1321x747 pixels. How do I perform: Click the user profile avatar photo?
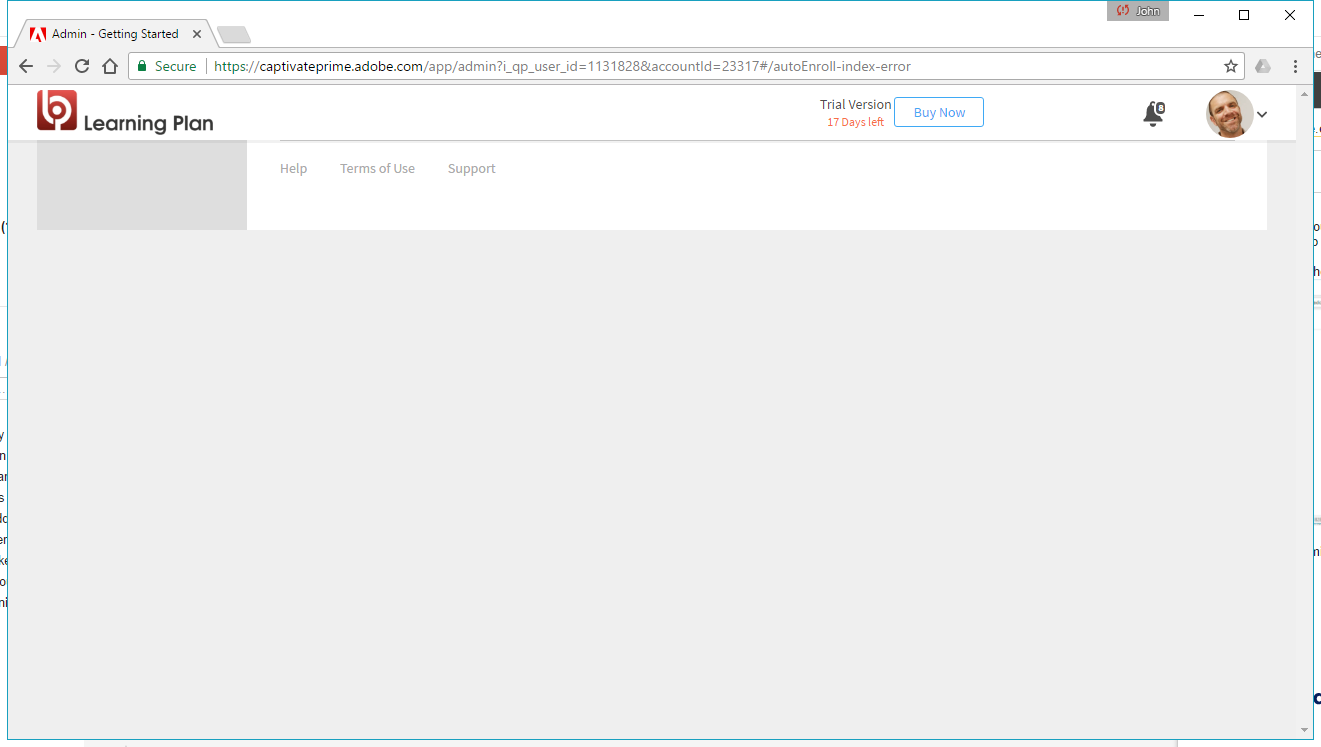(x=1229, y=114)
